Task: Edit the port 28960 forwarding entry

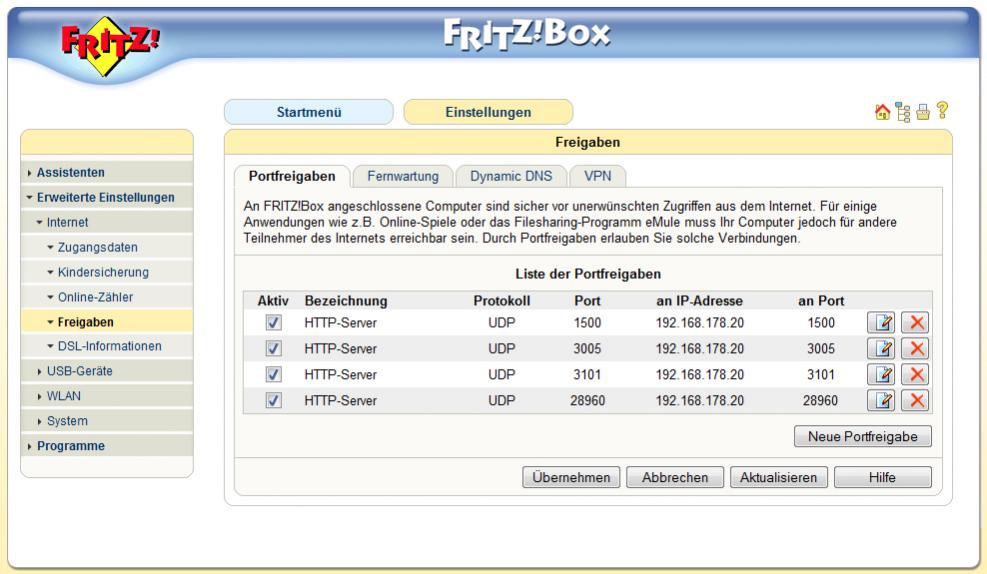Action: (881, 400)
